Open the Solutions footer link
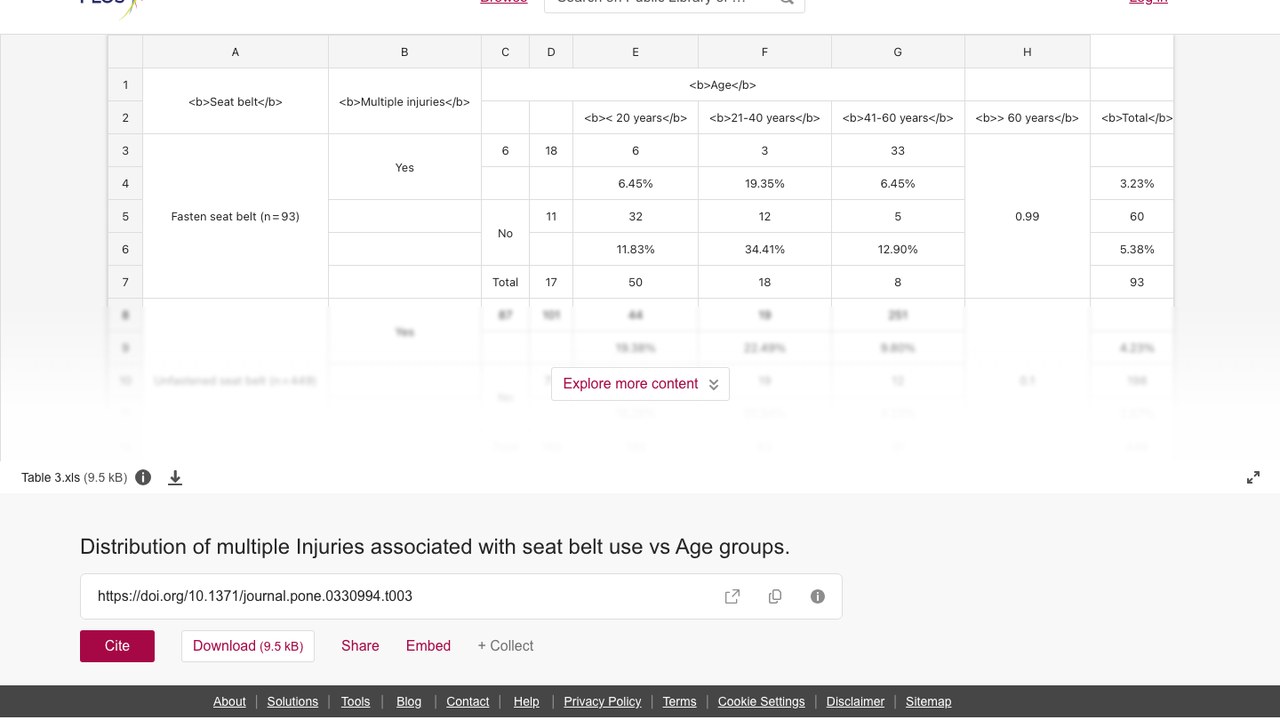Image resolution: width=1280 pixels, height=720 pixels. (x=292, y=702)
